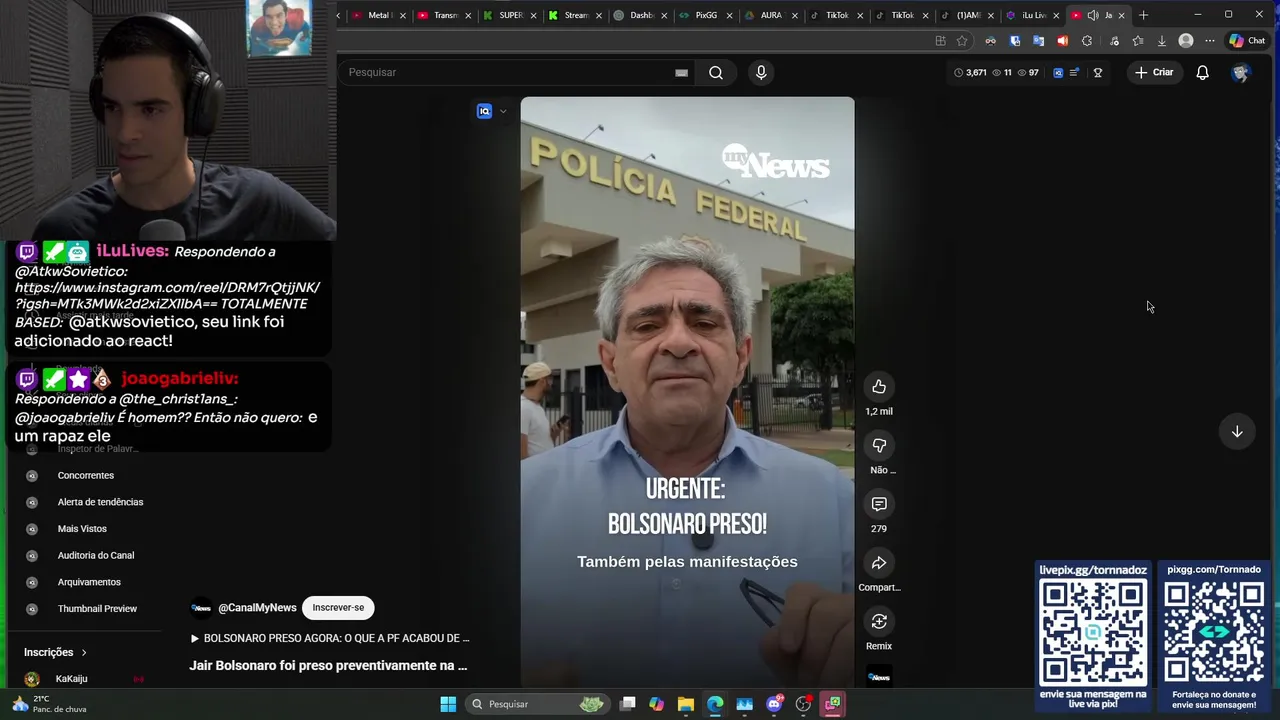This screenshot has height=720, width=1280.
Task: Open Thumbnail Preview sidebar item
Action: [97, 608]
